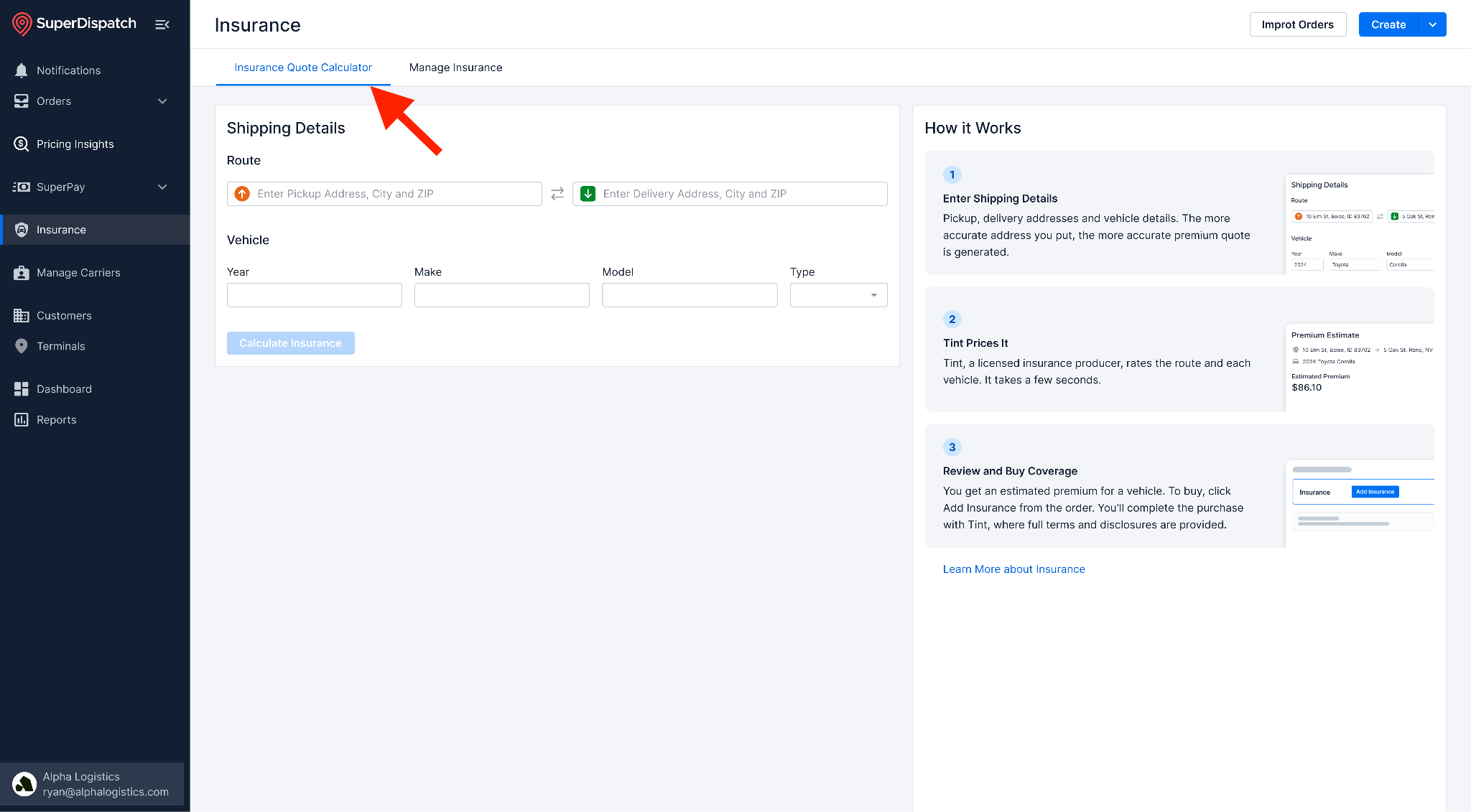Open the vehicle Type dropdown

(x=838, y=295)
